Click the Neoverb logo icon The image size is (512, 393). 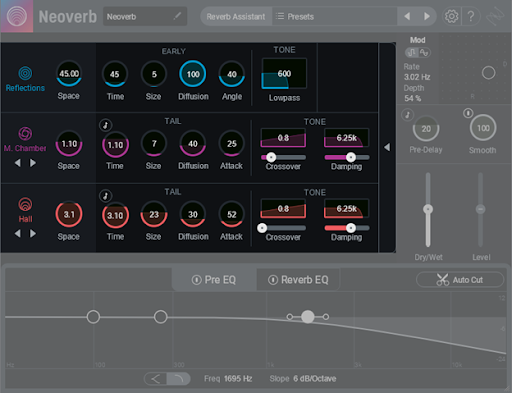coord(17,16)
